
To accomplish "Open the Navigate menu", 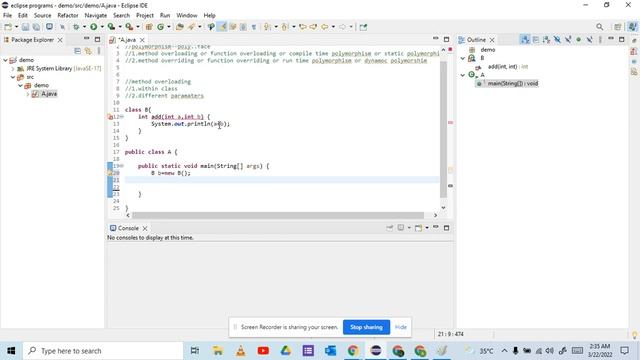I will pos(96,16).
